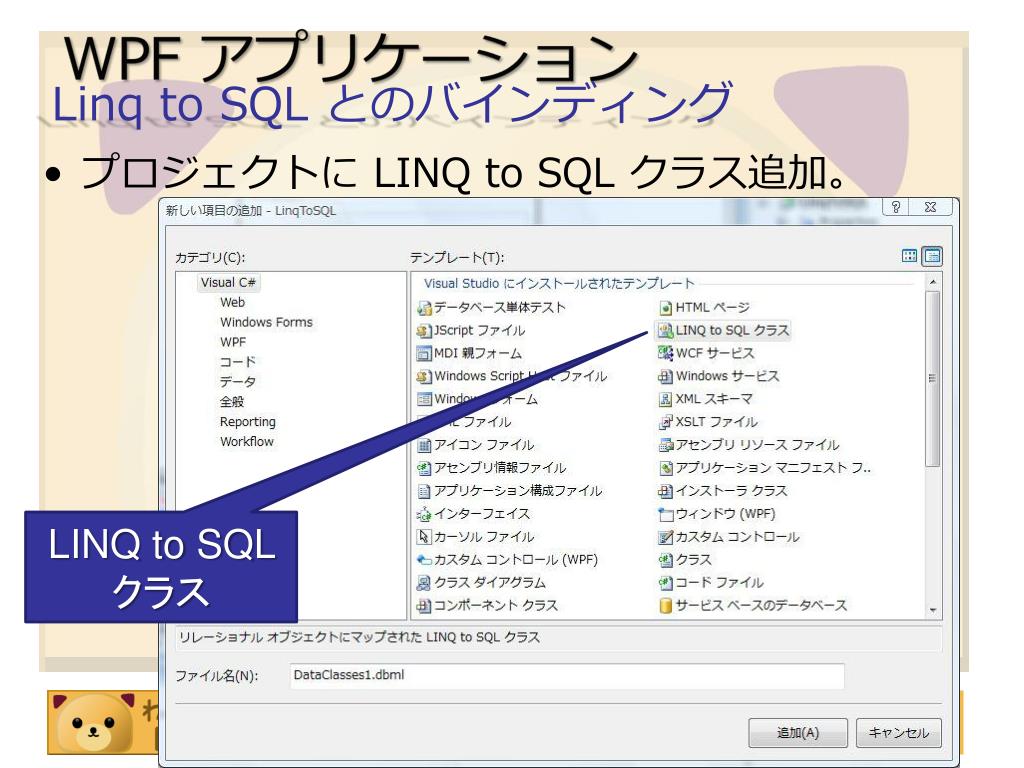The height and width of the screenshot is (768, 1024).
Task: Choose the アセンブリ情報ファイル template icon
Action: point(424,468)
